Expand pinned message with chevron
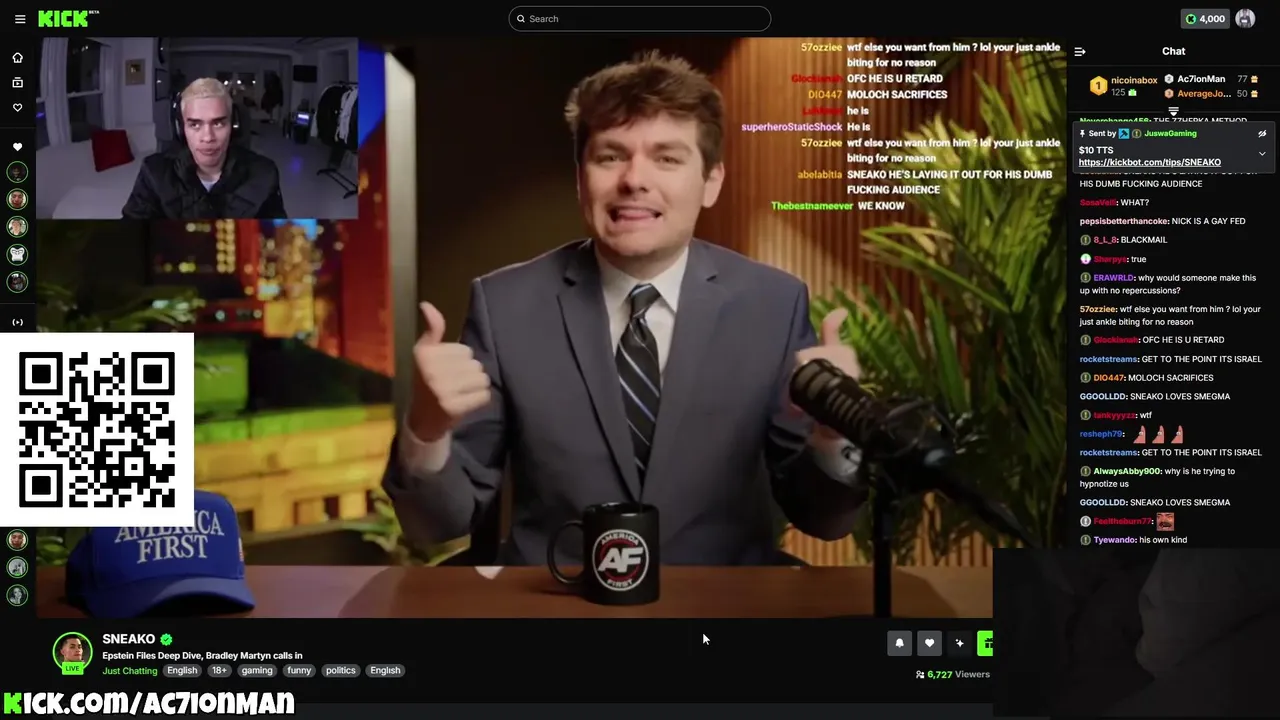Viewport: 1280px width, 720px height. 1262,154
